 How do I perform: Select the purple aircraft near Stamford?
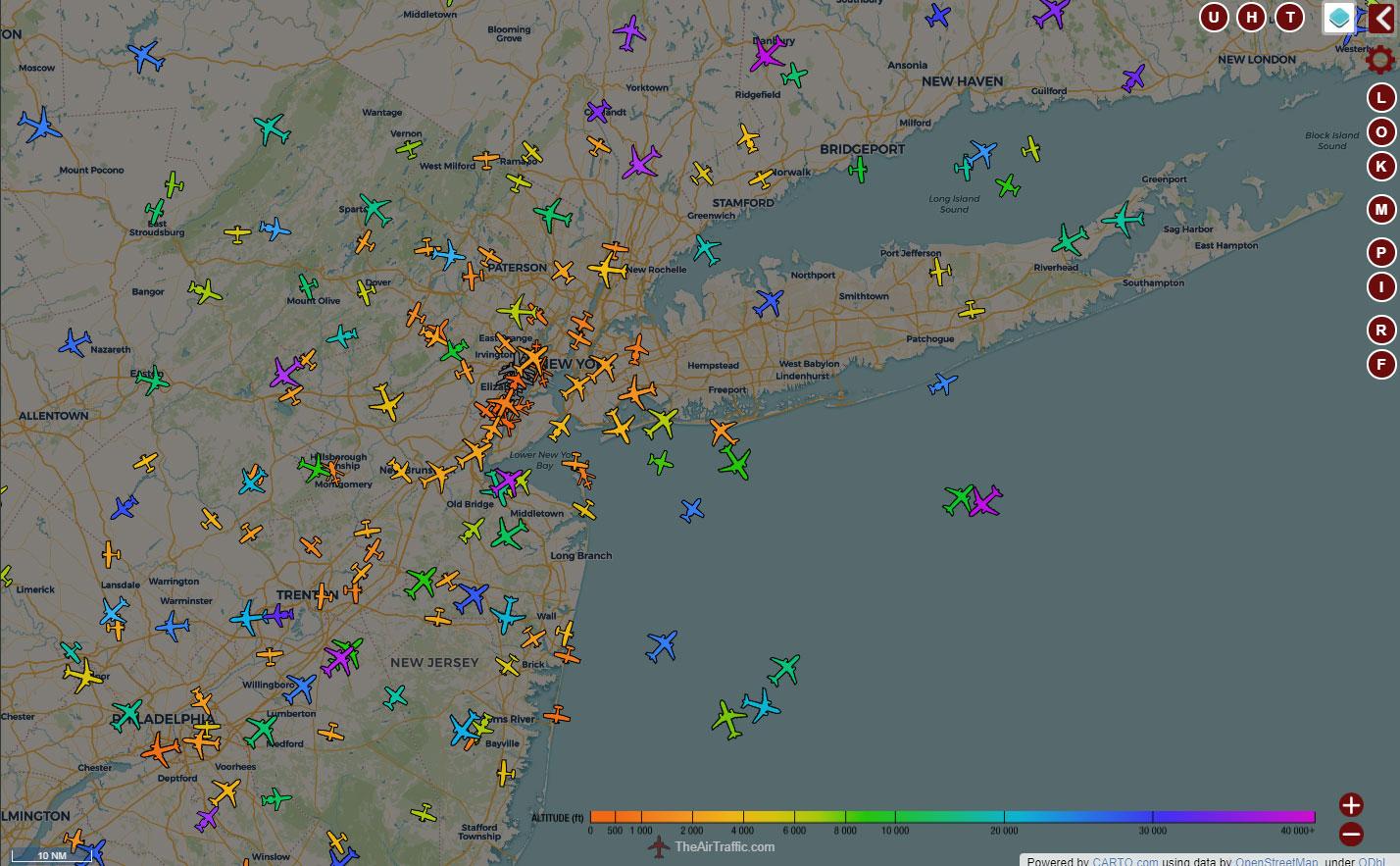click(641, 161)
